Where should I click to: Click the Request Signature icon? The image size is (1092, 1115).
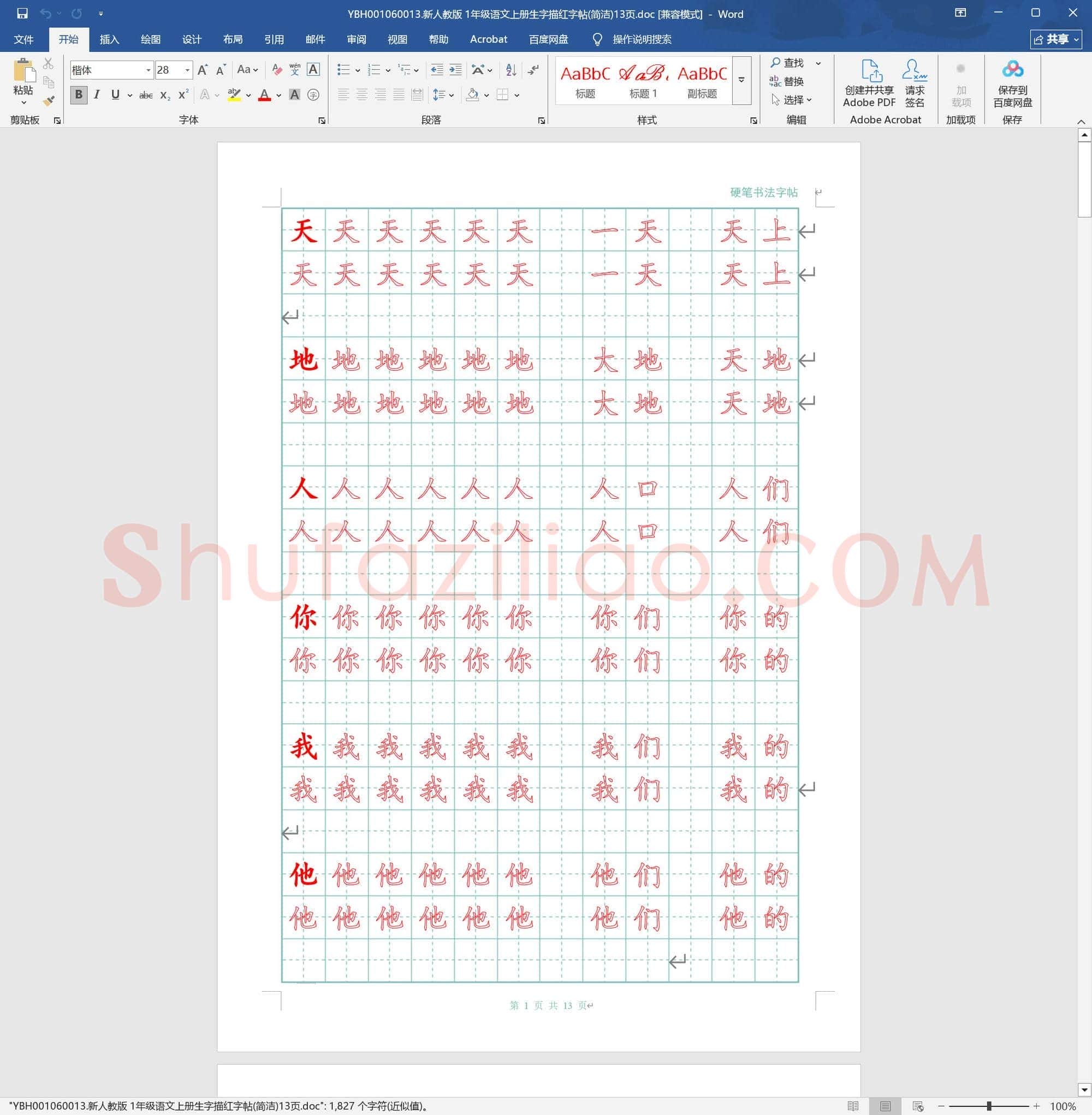(x=914, y=82)
